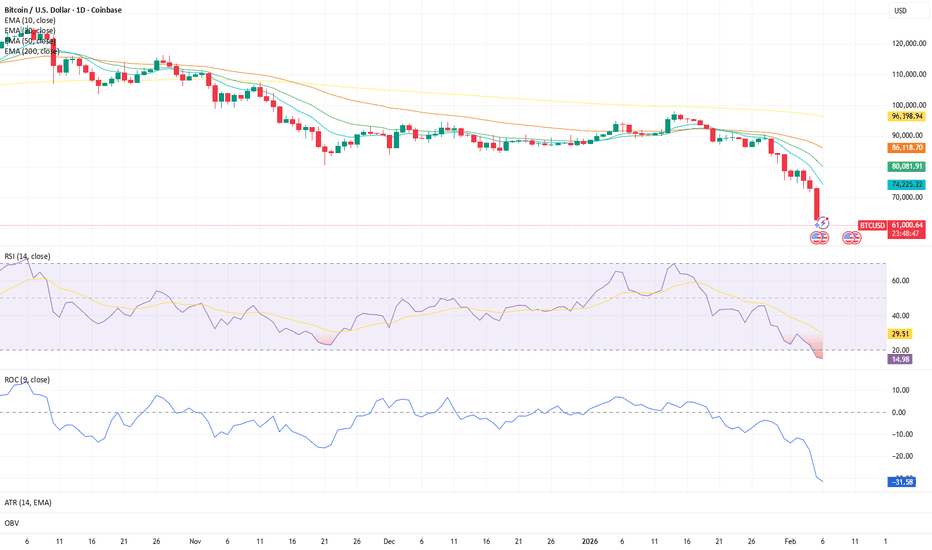Click the ROC zero line label 0.00
This screenshot has width=932, height=550.
899,412
